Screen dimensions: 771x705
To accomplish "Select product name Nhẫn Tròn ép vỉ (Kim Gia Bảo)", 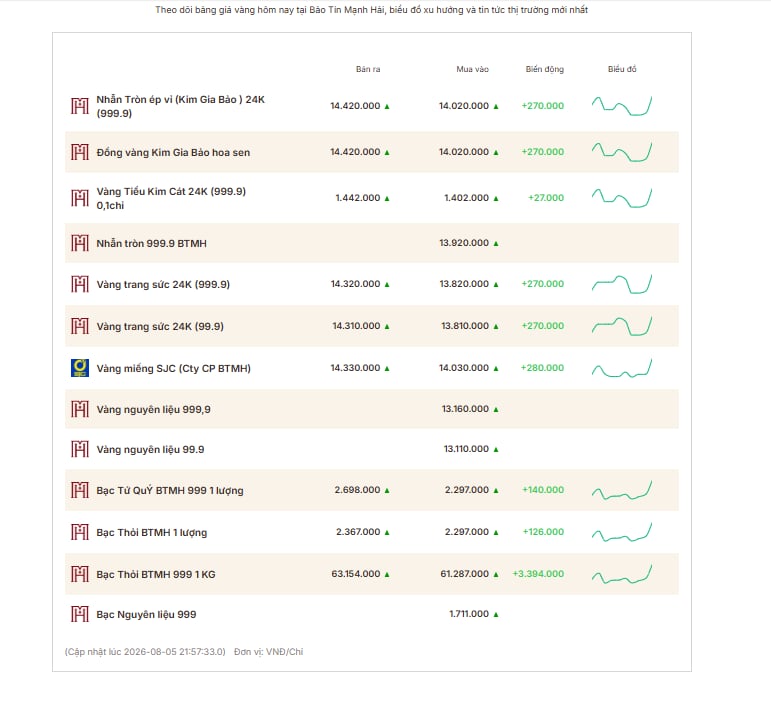I will point(180,106).
